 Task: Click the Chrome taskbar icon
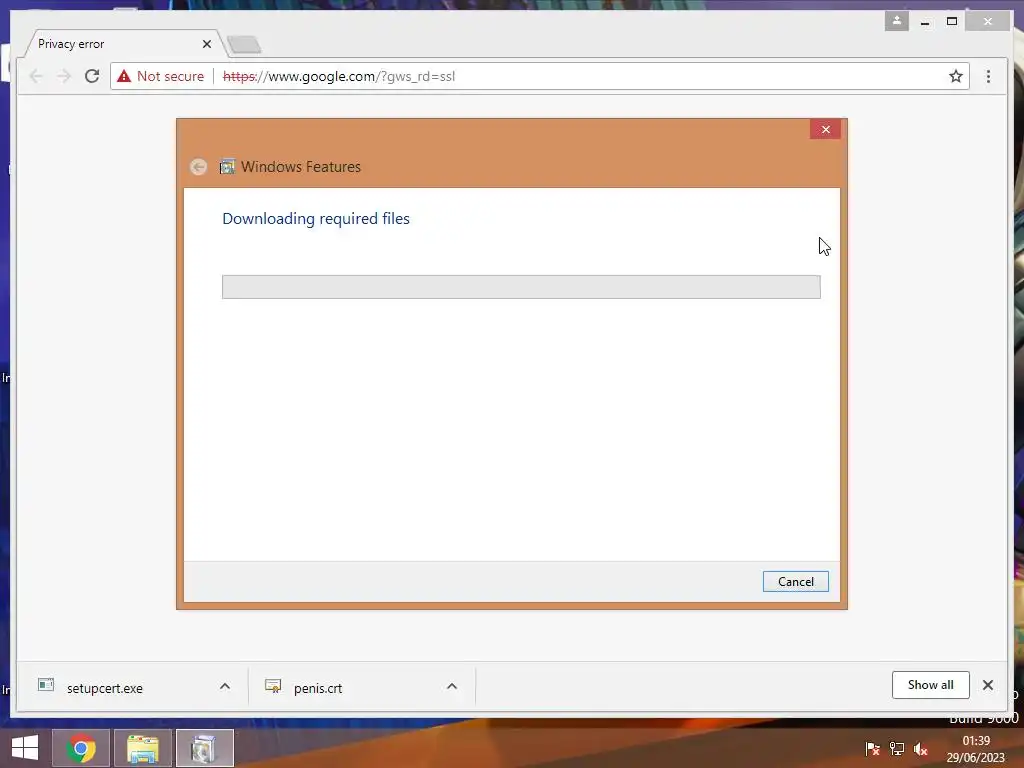coord(81,748)
